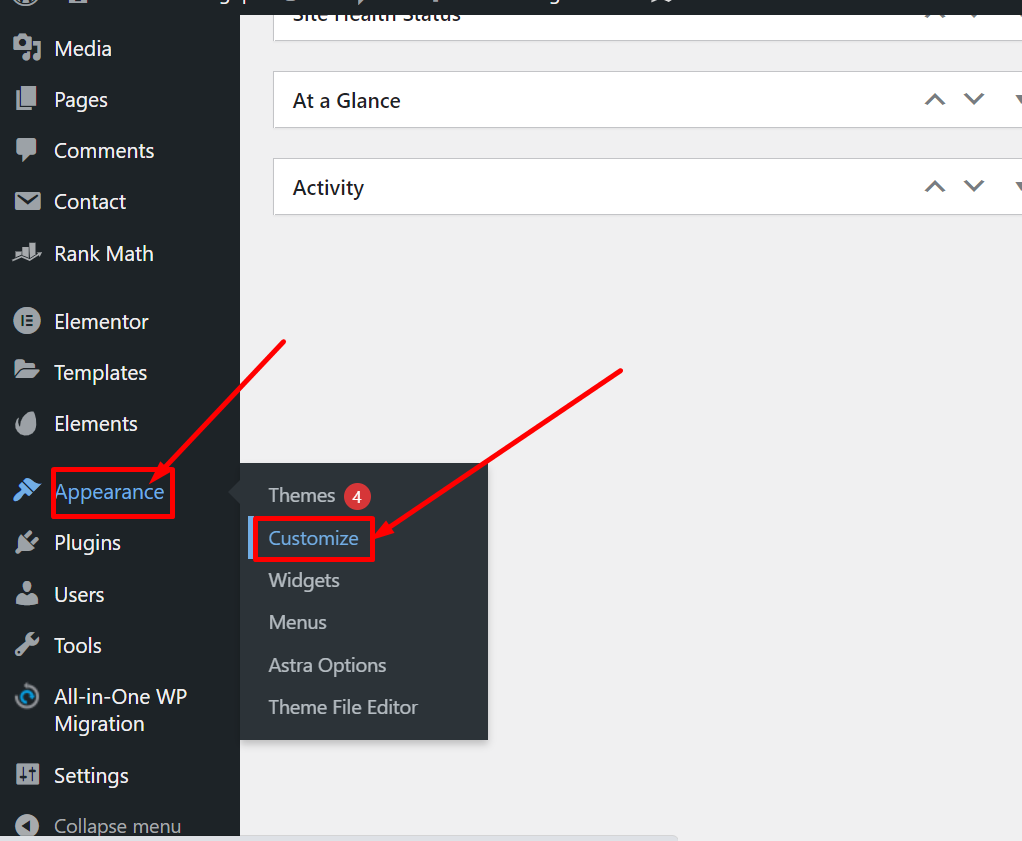Open the Elementor menu
This screenshot has height=841, width=1022.
pyautogui.click(x=101, y=321)
